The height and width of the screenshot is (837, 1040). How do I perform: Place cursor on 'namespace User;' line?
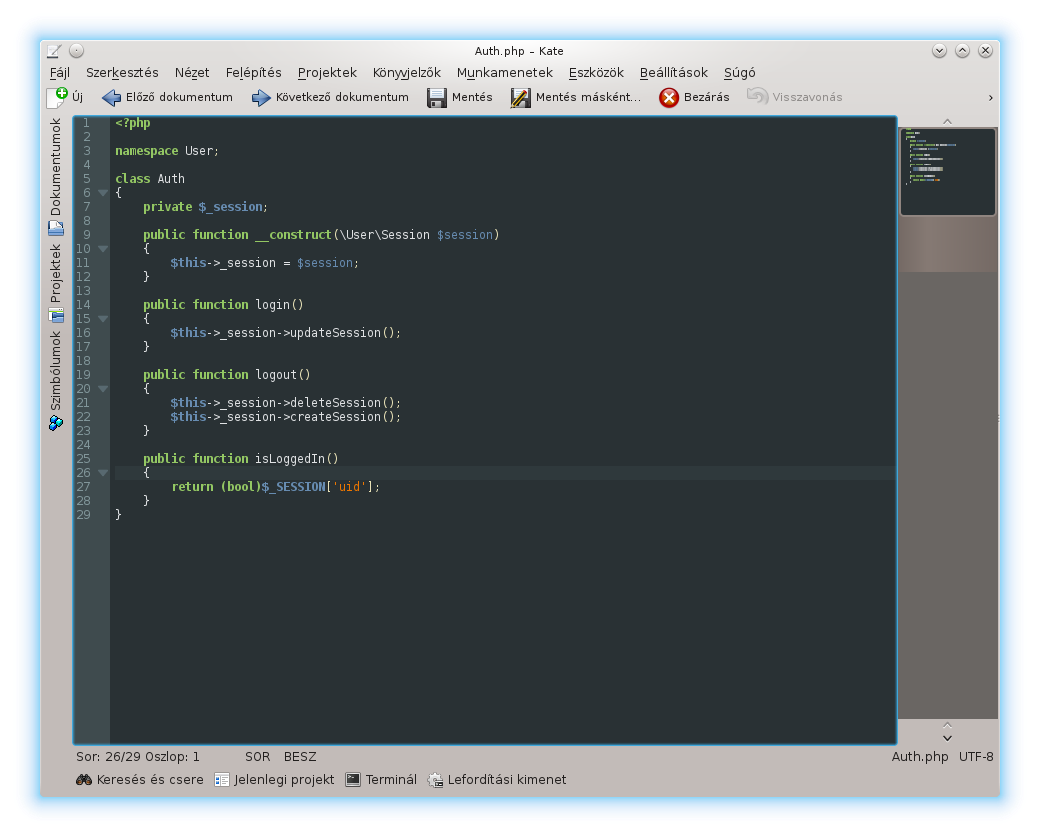(x=166, y=151)
